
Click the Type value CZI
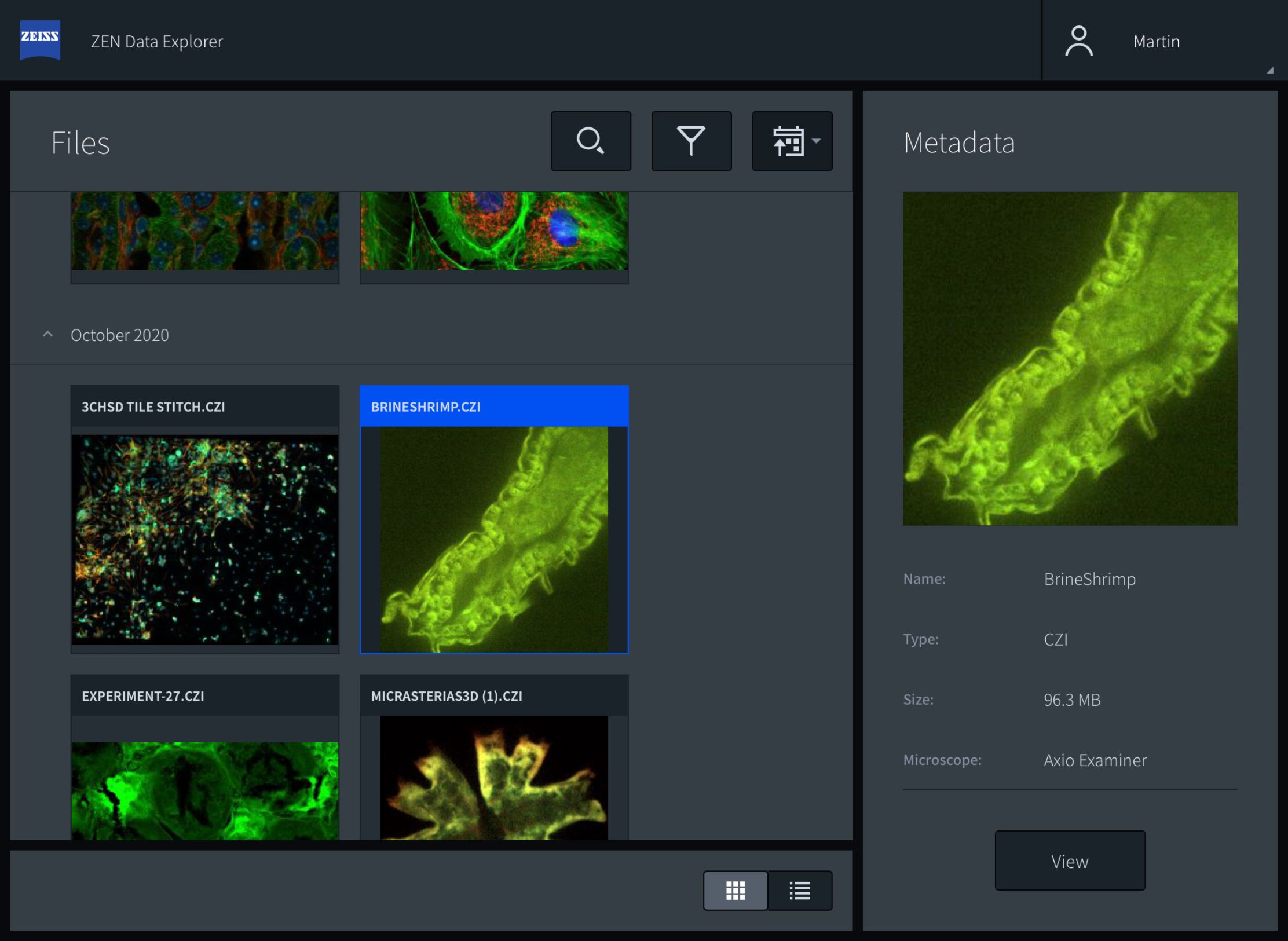pos(1056,639)
